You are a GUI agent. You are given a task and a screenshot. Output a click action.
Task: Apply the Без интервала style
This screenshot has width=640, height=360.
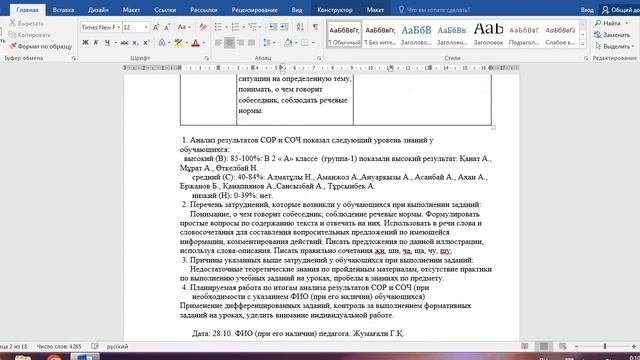[x=380, y=35]
